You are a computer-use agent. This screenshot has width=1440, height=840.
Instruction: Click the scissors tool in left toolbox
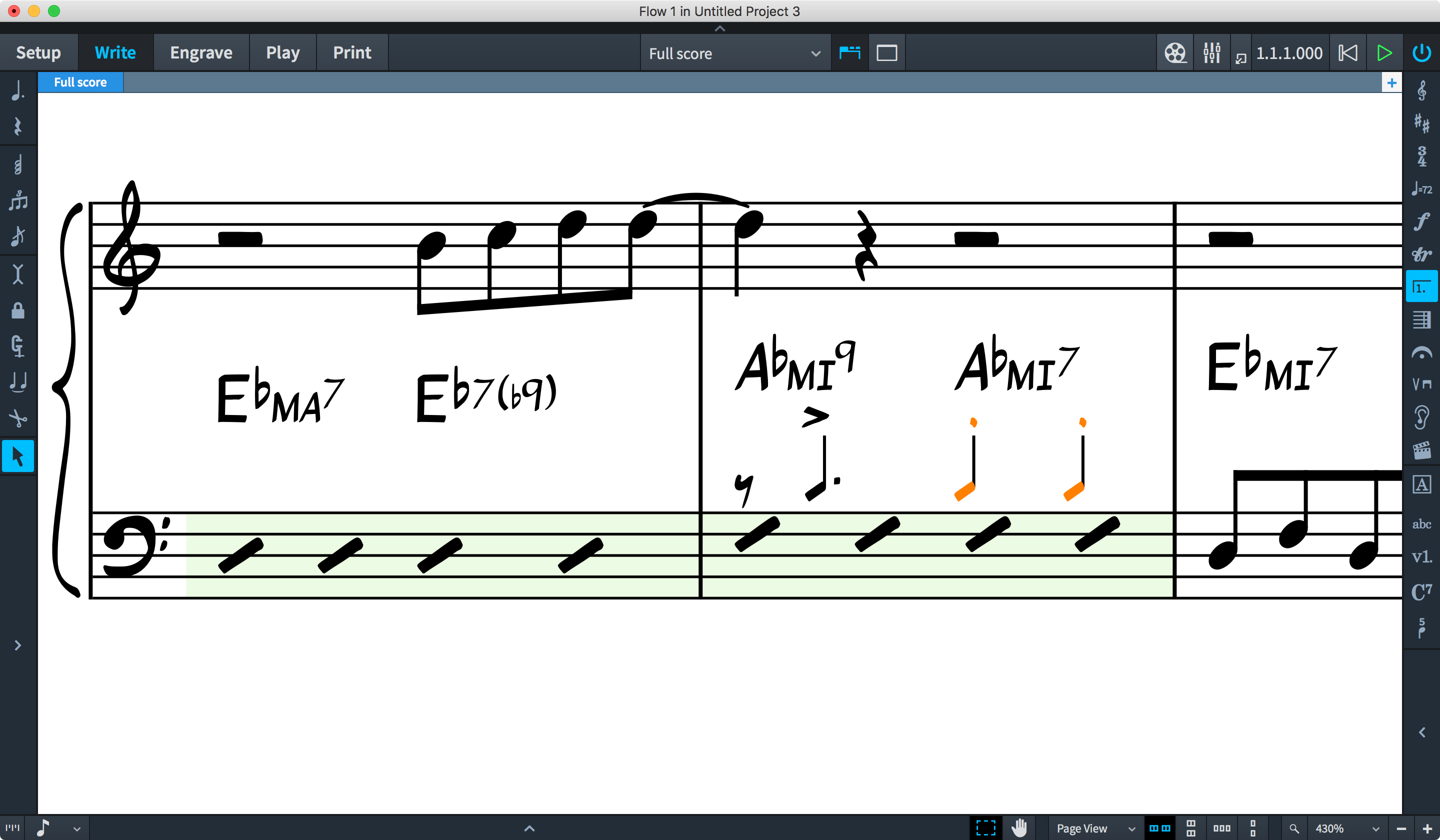click(17, 418)
